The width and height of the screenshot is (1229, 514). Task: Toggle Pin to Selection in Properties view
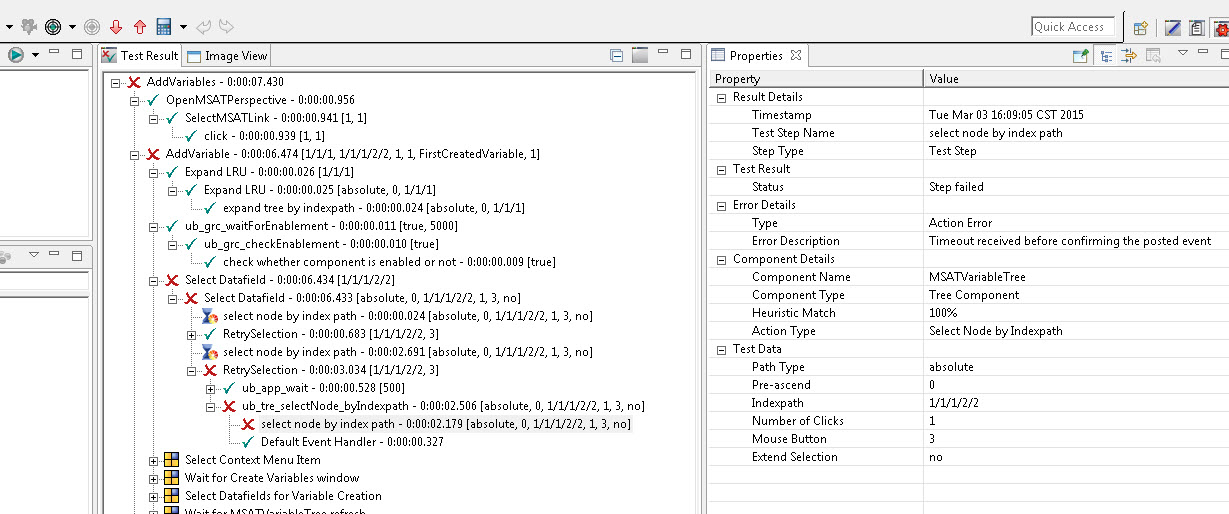1080,56
